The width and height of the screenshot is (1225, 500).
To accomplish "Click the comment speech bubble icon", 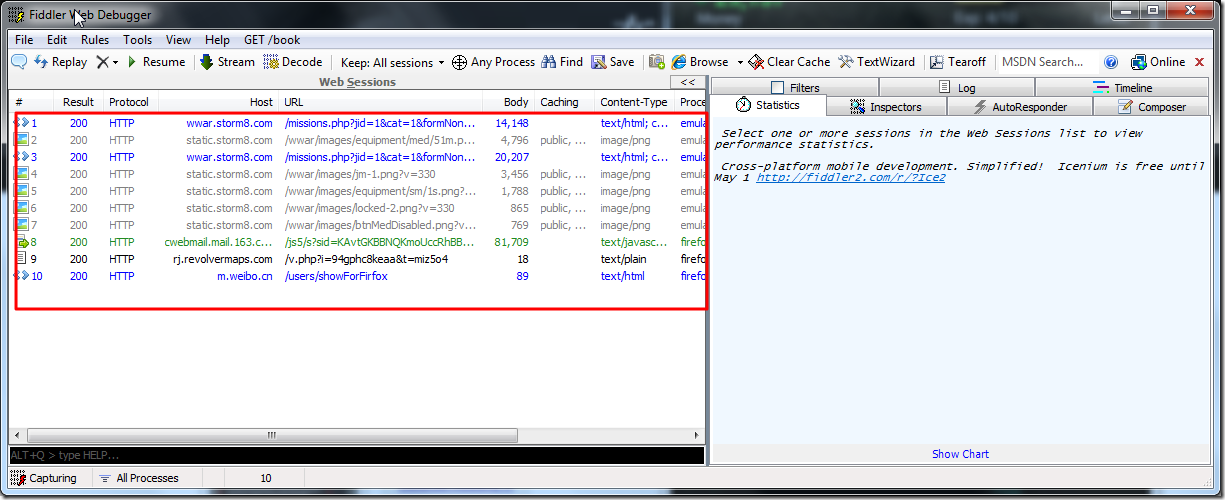I will click(19, 62).
